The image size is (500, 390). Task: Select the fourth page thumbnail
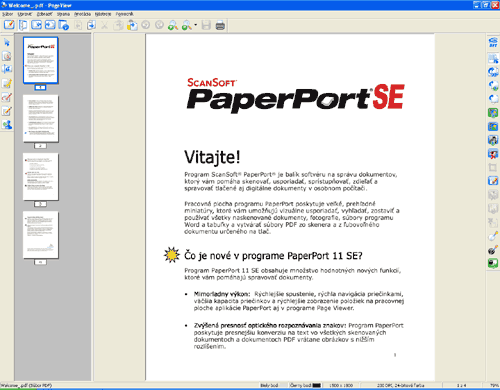pyautogui.click(x=41, y=235)
